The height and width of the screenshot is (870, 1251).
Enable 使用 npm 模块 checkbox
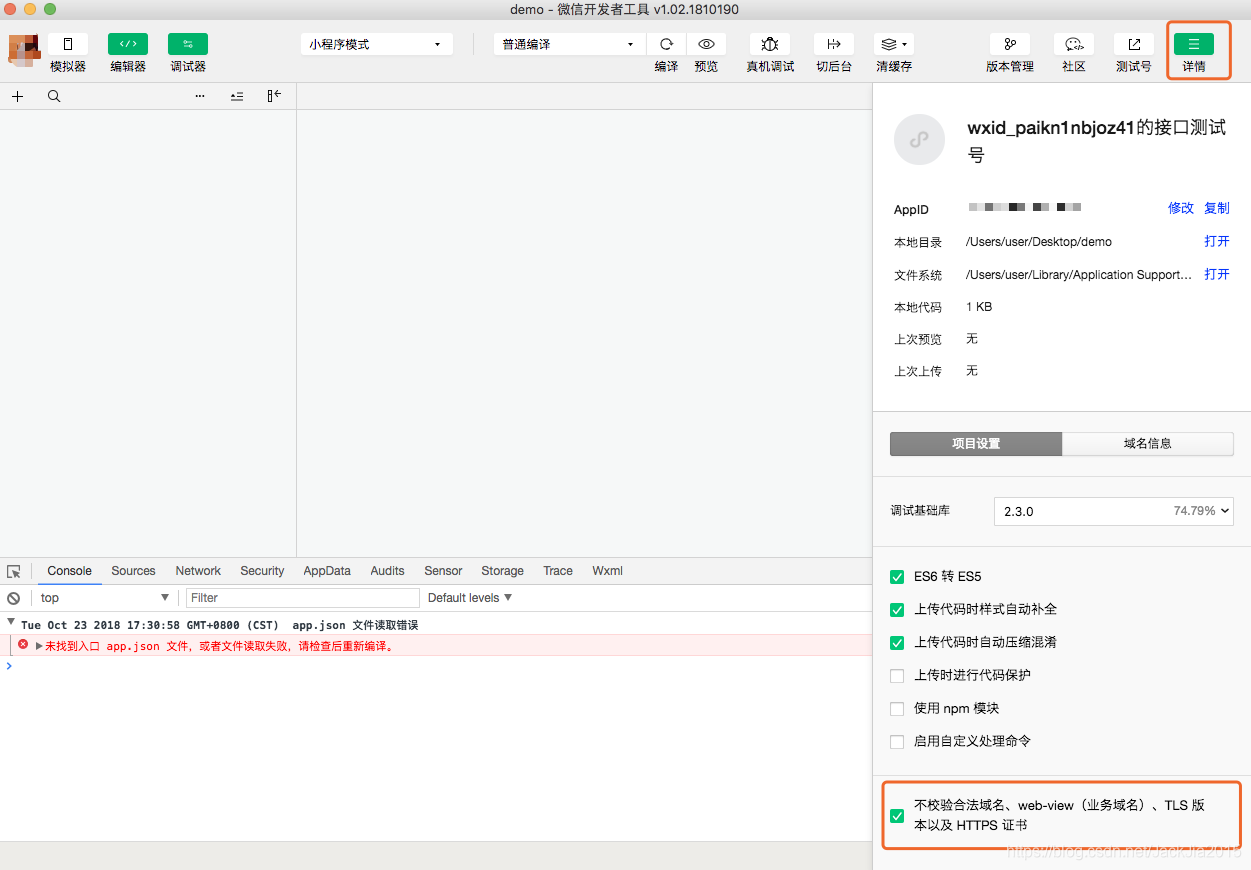click(x=897, y=709)
